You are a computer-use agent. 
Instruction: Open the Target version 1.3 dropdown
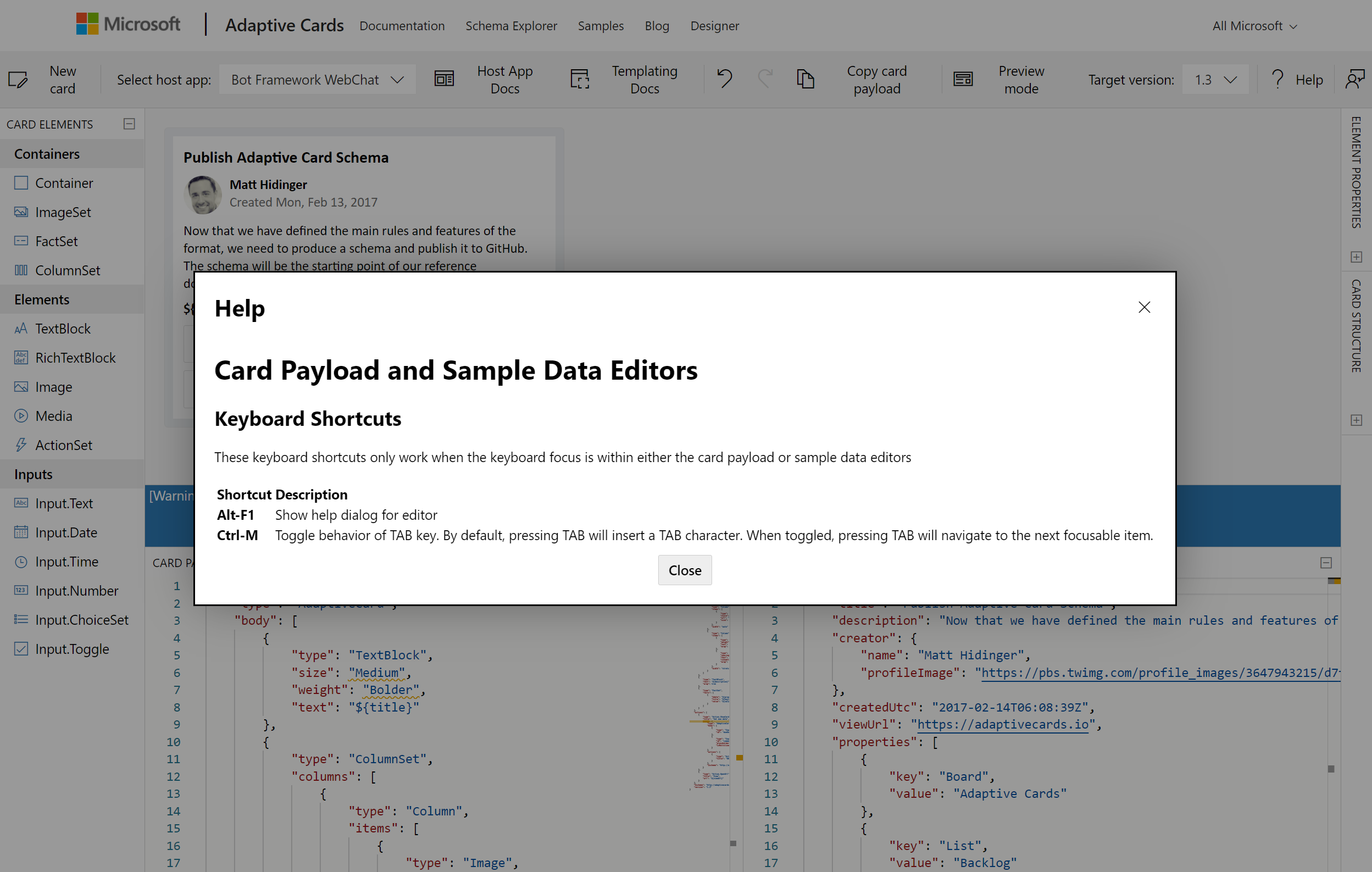[x=1215, y=79]
